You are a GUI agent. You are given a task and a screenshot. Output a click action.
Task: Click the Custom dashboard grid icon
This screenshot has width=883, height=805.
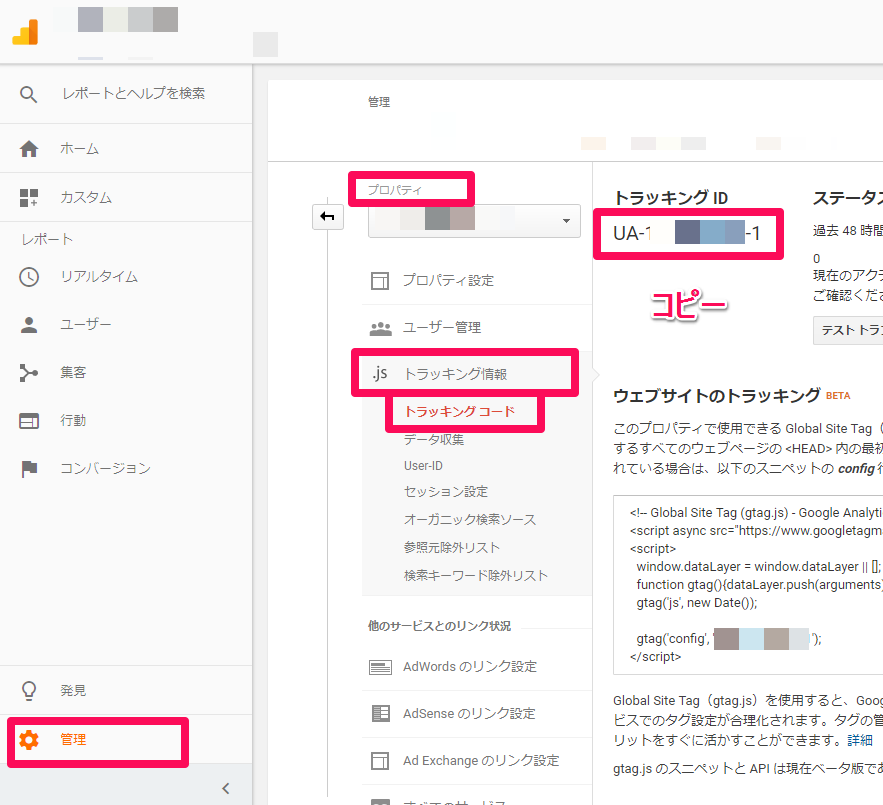29,198
